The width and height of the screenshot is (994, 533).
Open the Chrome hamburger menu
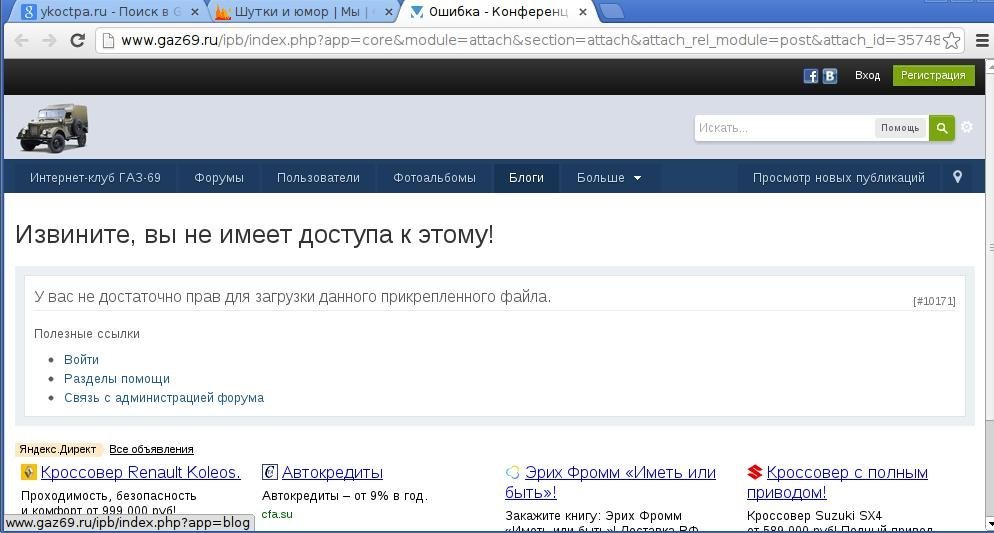(x=981, y=41)
